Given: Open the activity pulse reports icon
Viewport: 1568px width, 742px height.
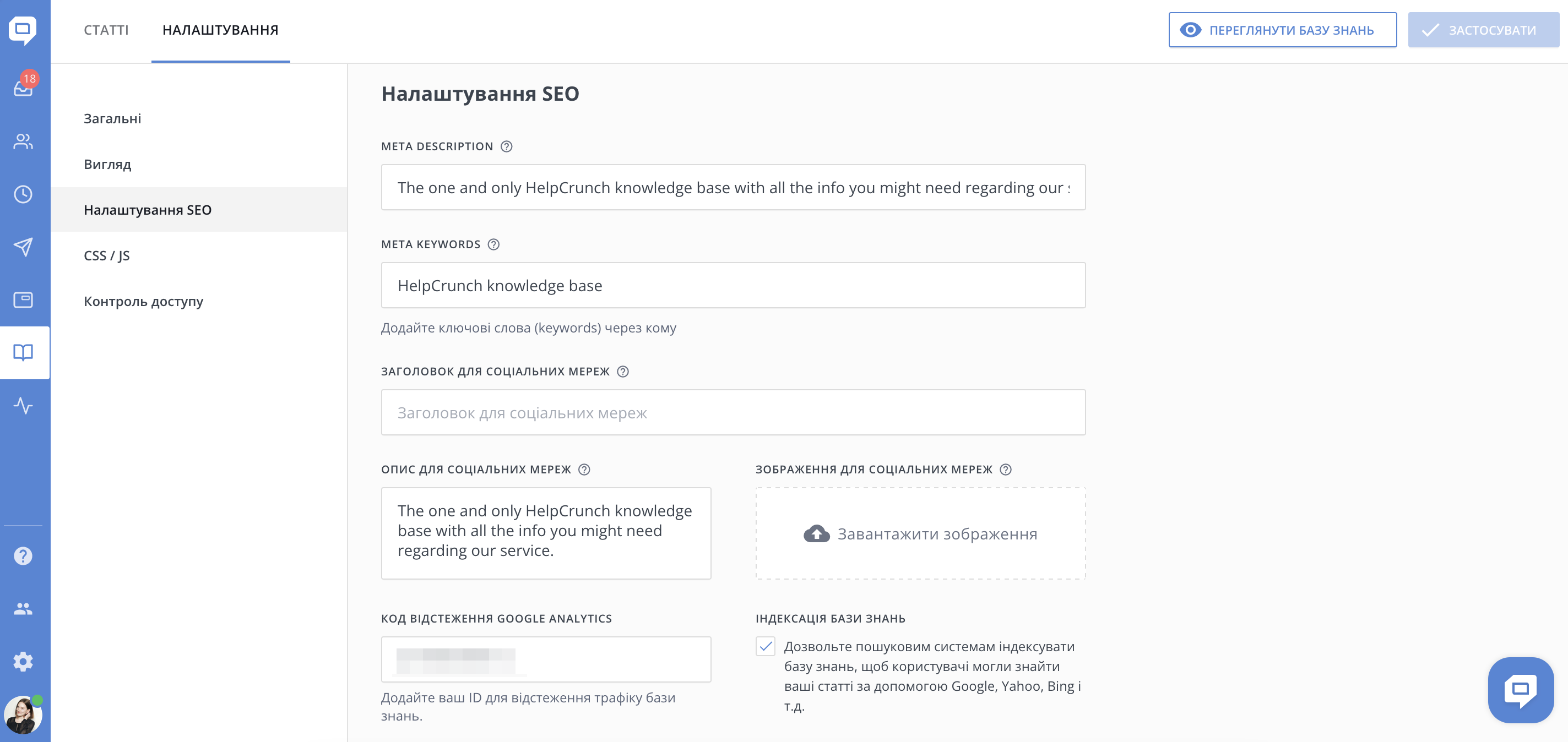Looking at the screenshot, I should click(x=23, y=406).
